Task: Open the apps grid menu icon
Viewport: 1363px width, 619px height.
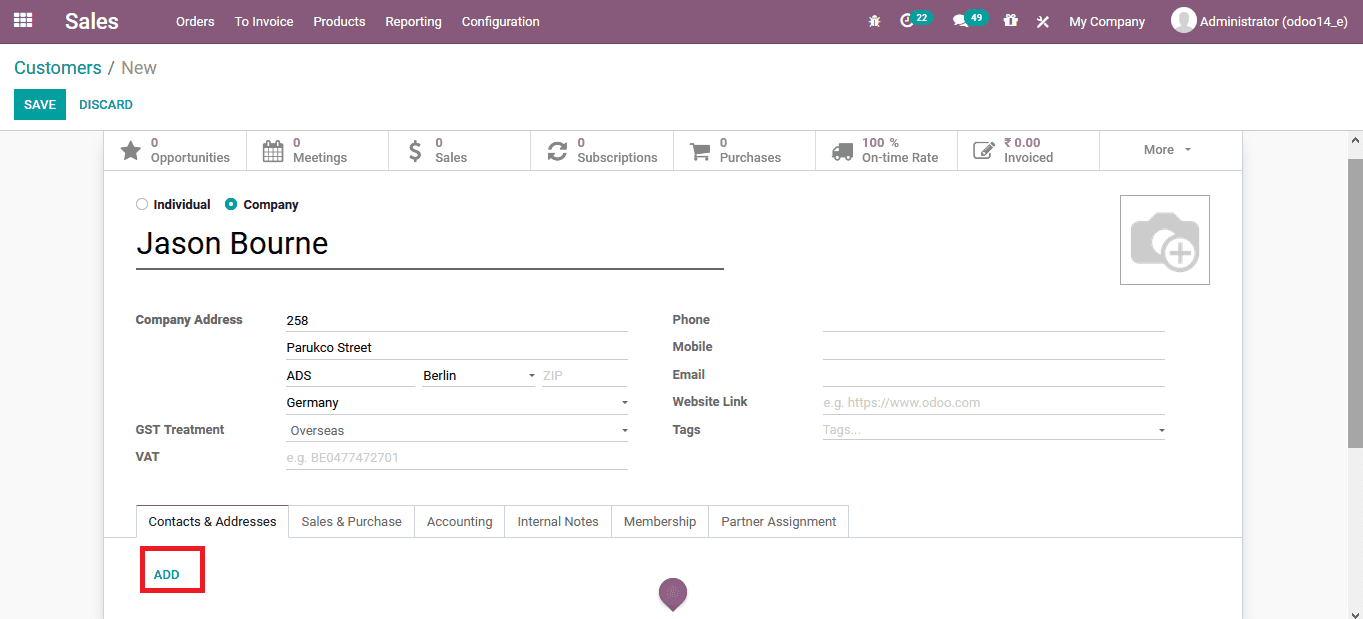Action: point(23,20)
